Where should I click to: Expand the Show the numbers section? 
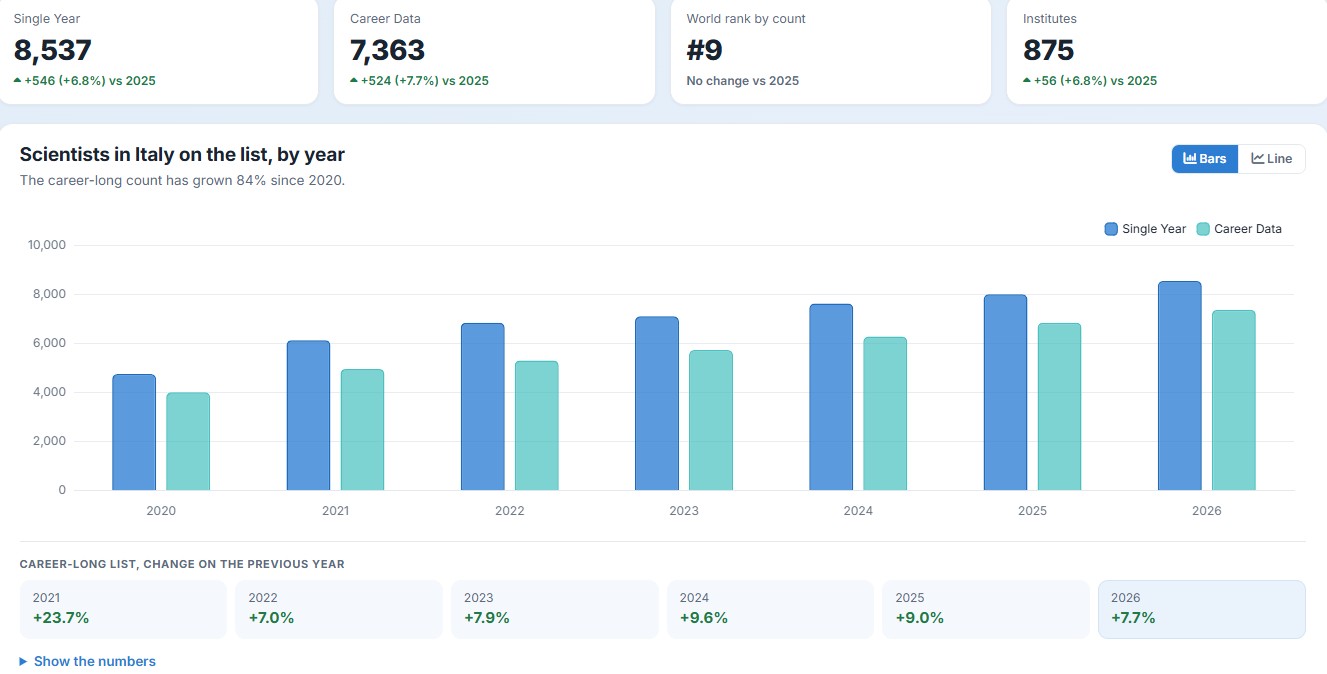point(88,661)
